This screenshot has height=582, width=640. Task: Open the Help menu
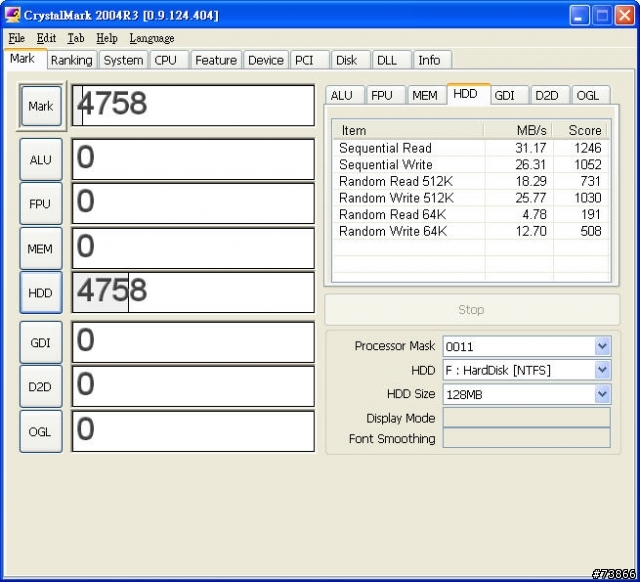(x=107, y=38)
